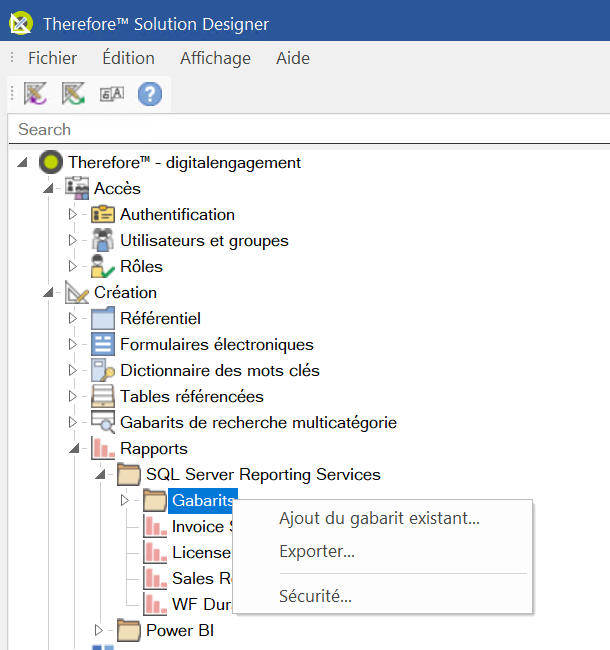Click the first Solution Designer toolbar icon

tap(35, 94)
